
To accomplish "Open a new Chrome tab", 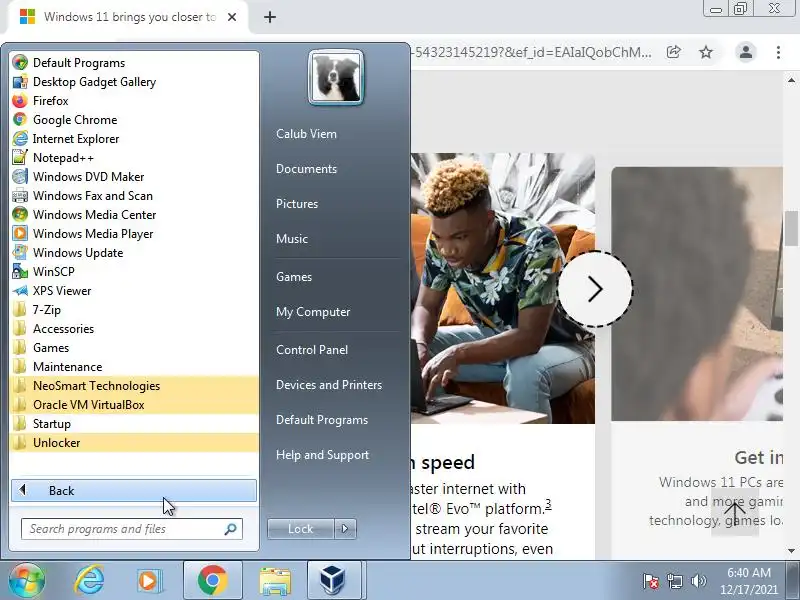I will point(270,17).
